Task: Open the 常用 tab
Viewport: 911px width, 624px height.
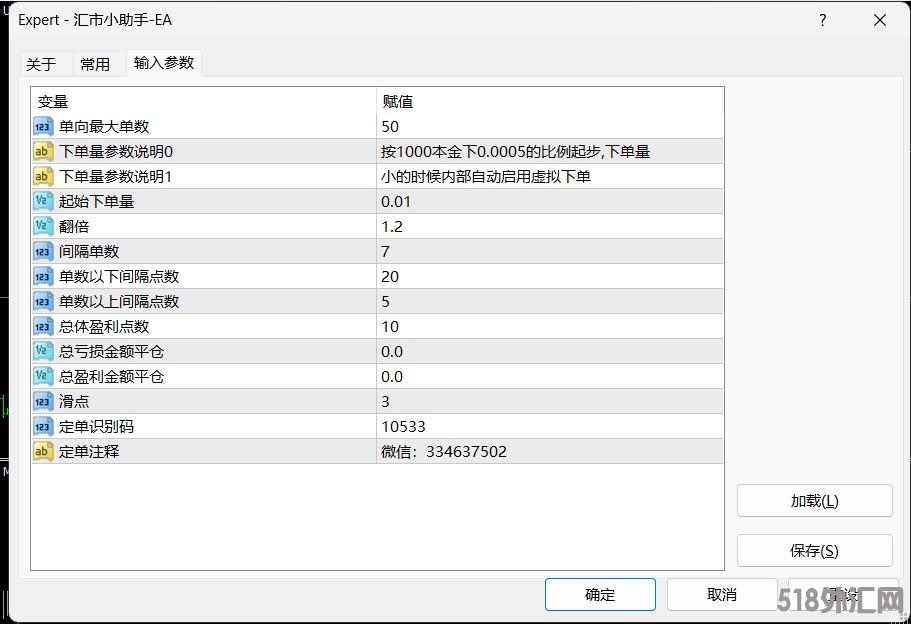Action: (95, 64)
